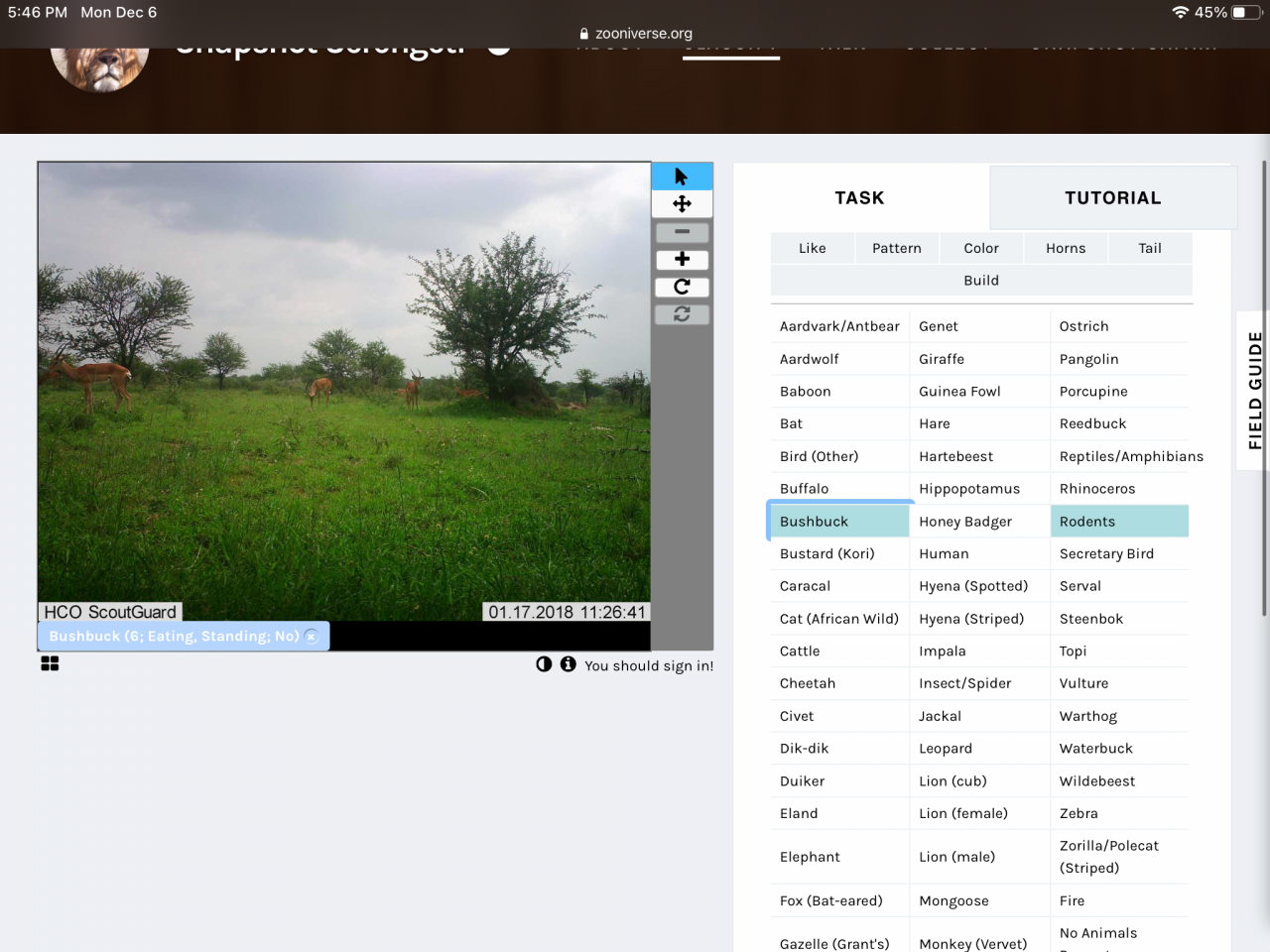Expand the Like filter
Viewport: 1270px width, 952px height.
(812, 248)
